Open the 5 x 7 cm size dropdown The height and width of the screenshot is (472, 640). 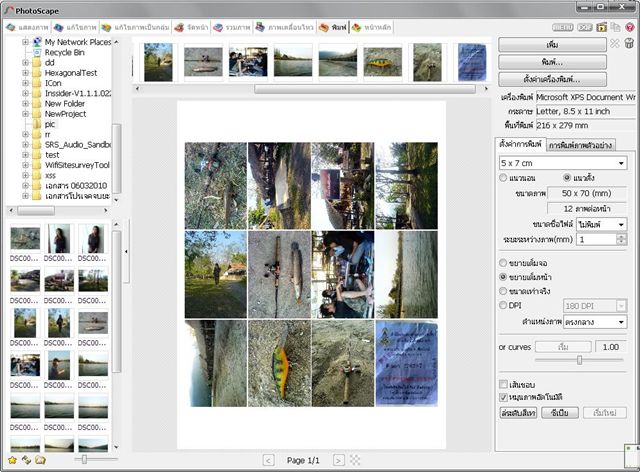[563, 163]
